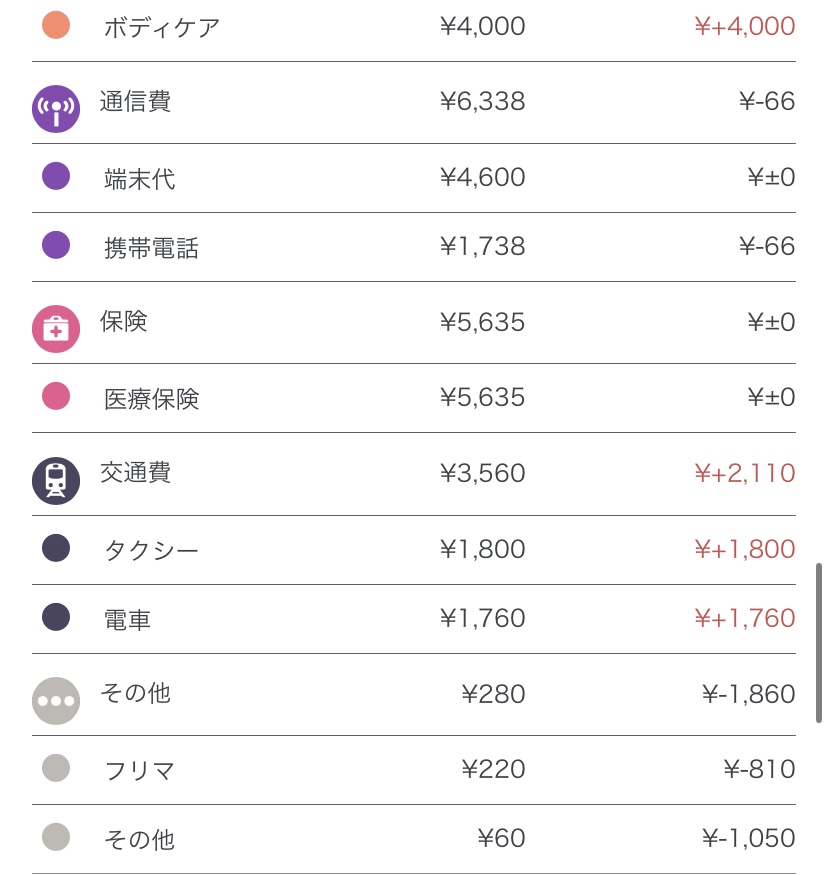Tap the pink 保険 medical kit icon

(56, 329)
